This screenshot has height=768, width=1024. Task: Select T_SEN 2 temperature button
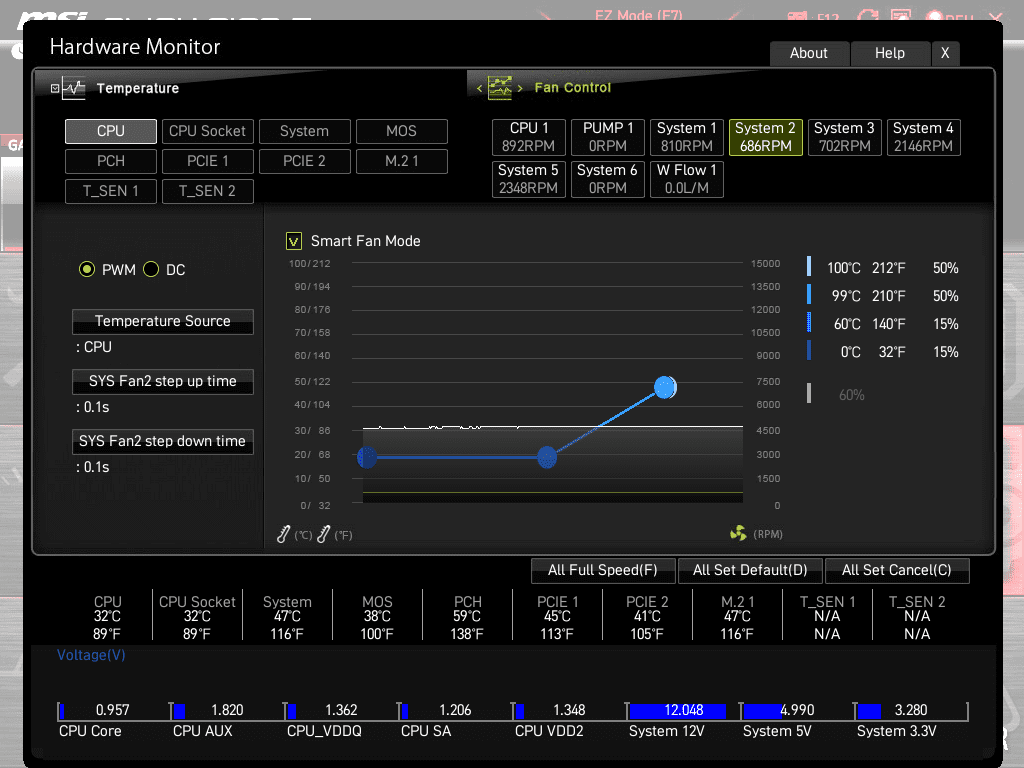pos(208,191)
